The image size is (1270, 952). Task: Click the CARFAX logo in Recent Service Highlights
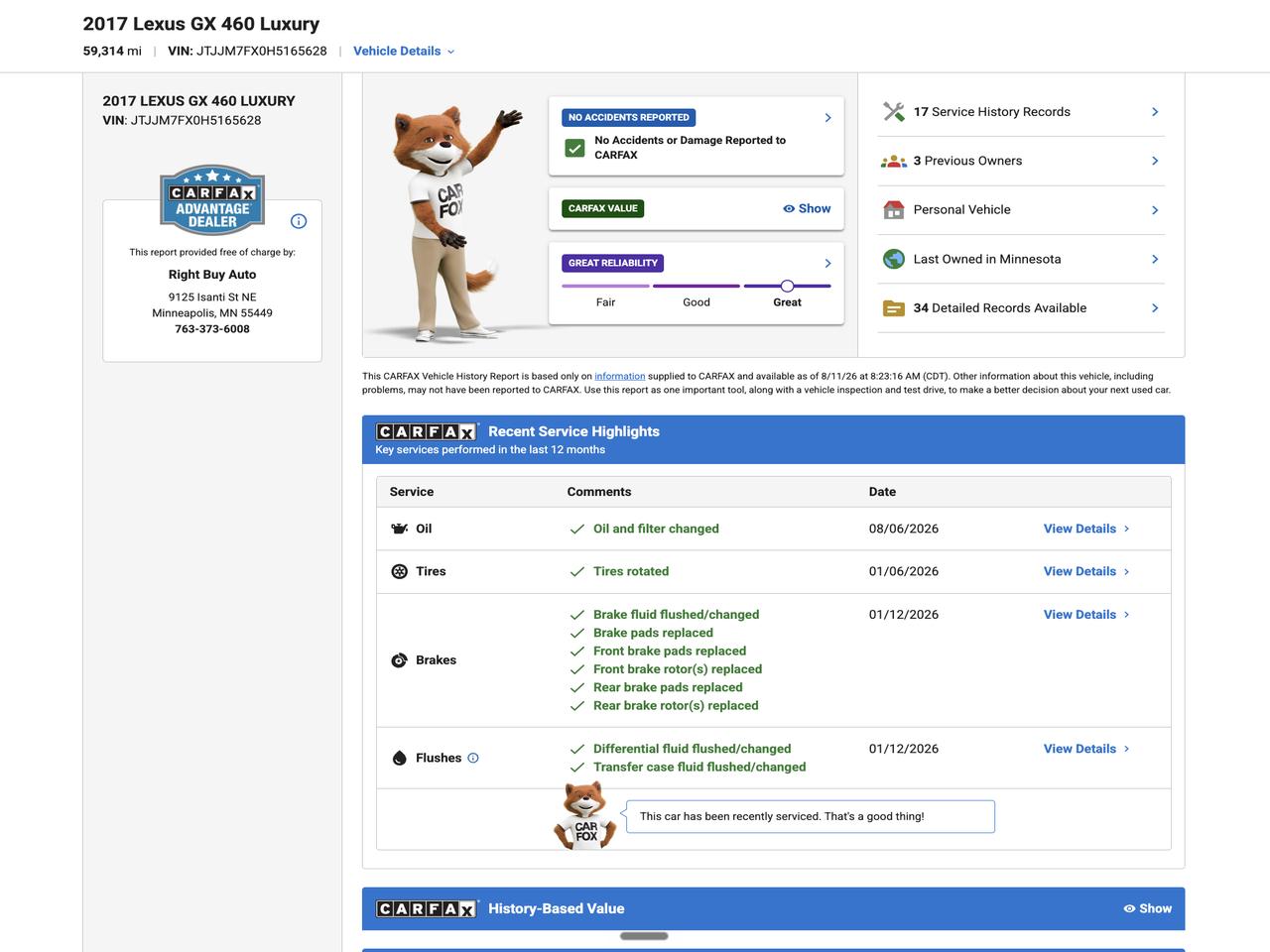427,431
